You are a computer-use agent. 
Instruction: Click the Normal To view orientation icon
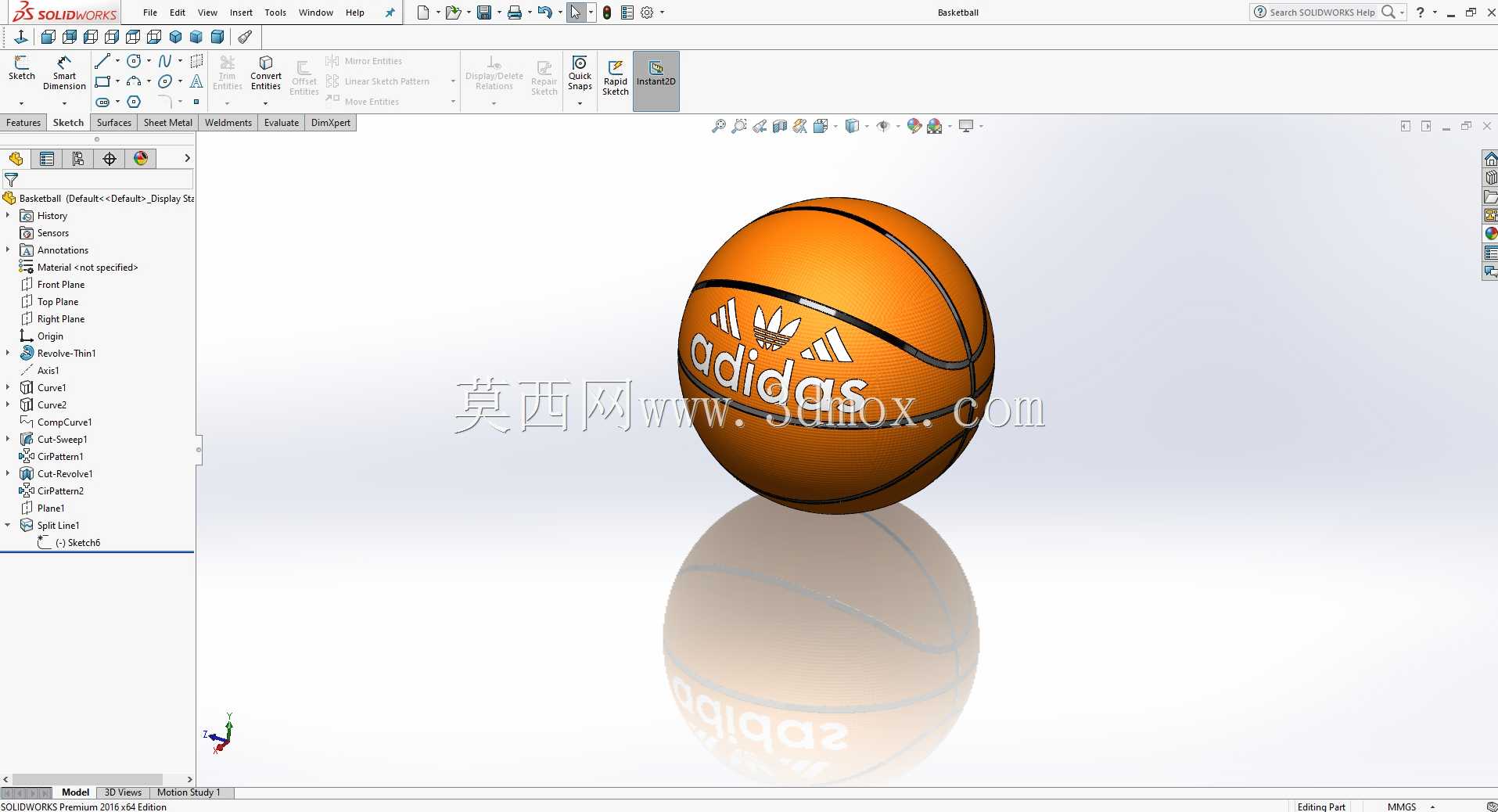click(21, 37)
